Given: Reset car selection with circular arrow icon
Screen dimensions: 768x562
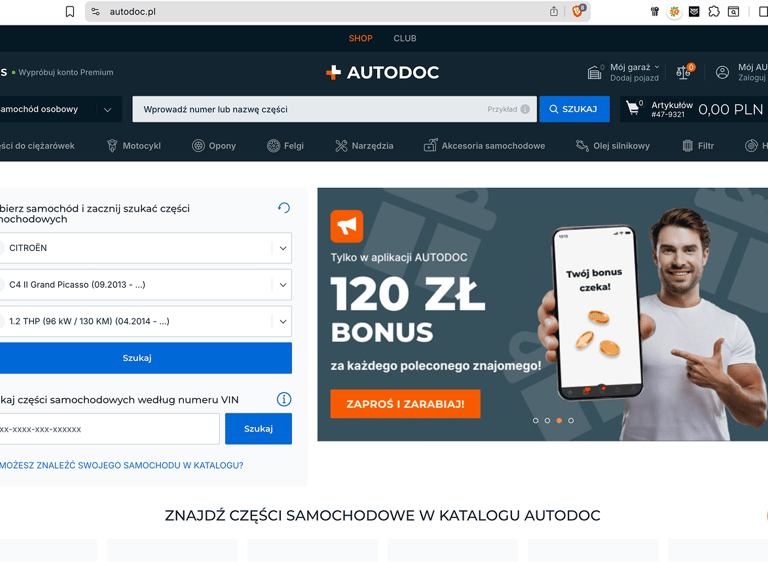Looking at the screenshot, I should 284,208.
